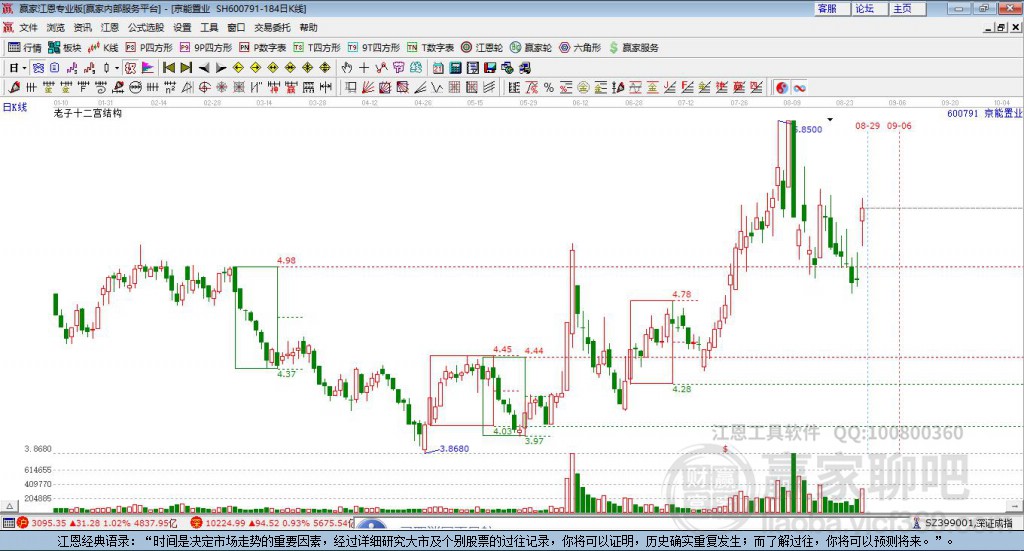Click the grid table icon in status bar

[8, 523]
